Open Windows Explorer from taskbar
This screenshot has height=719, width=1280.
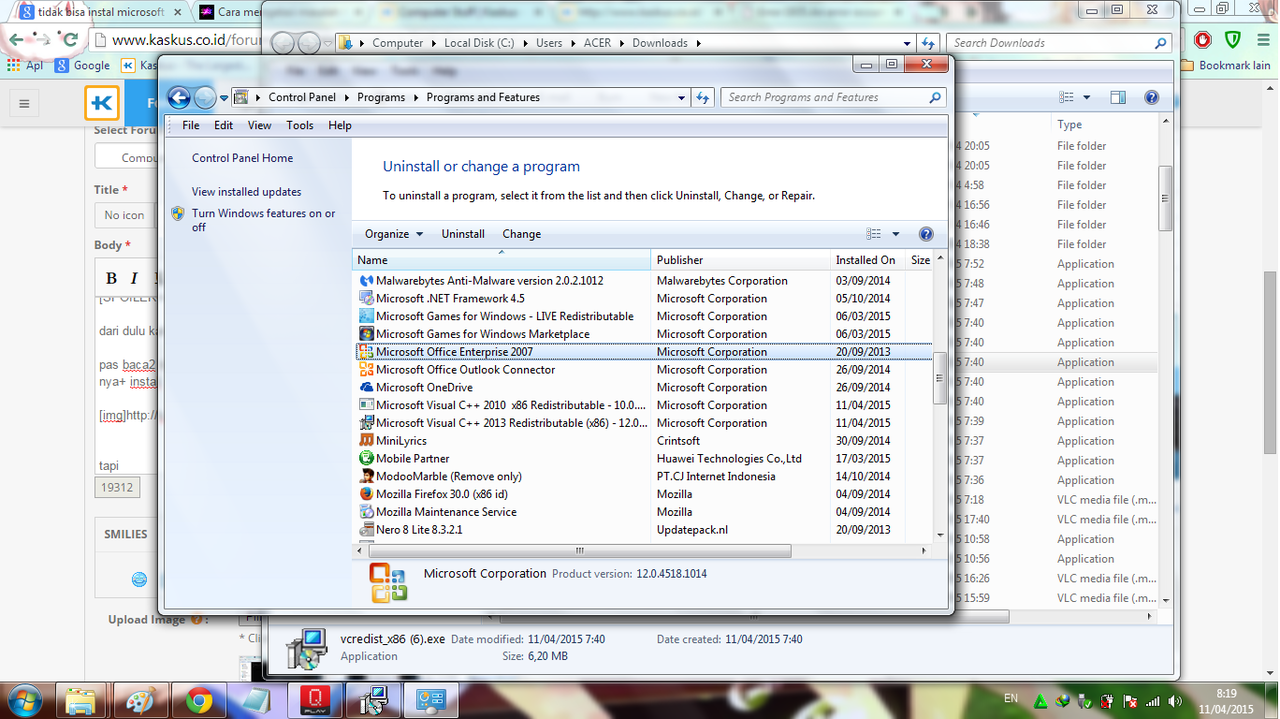(82, 699)
